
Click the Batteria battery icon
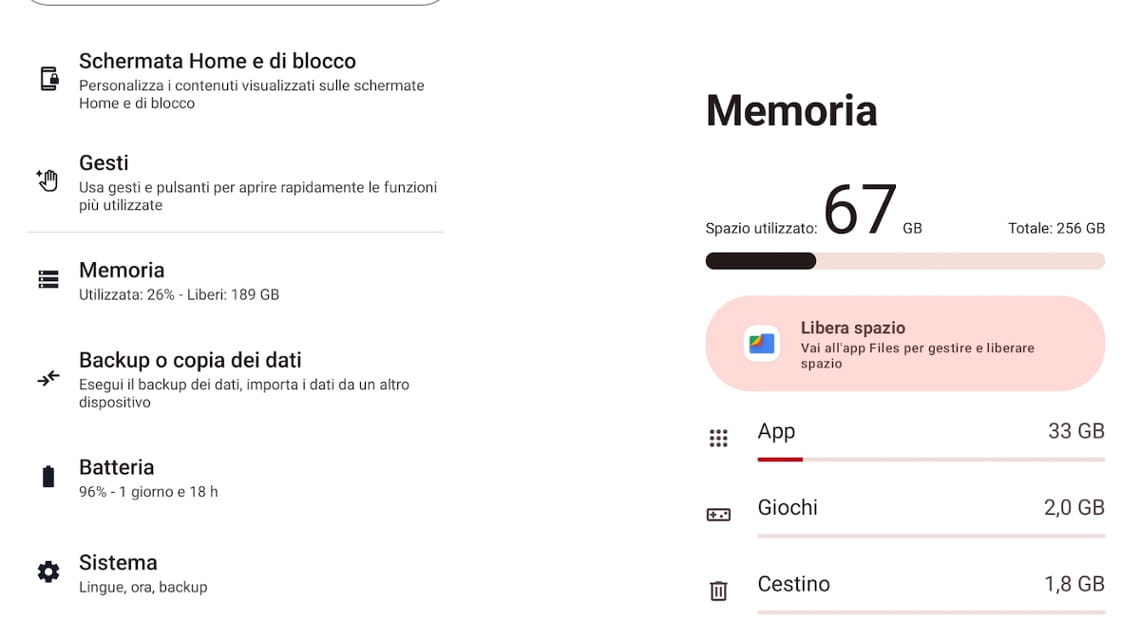coord(48,476)
